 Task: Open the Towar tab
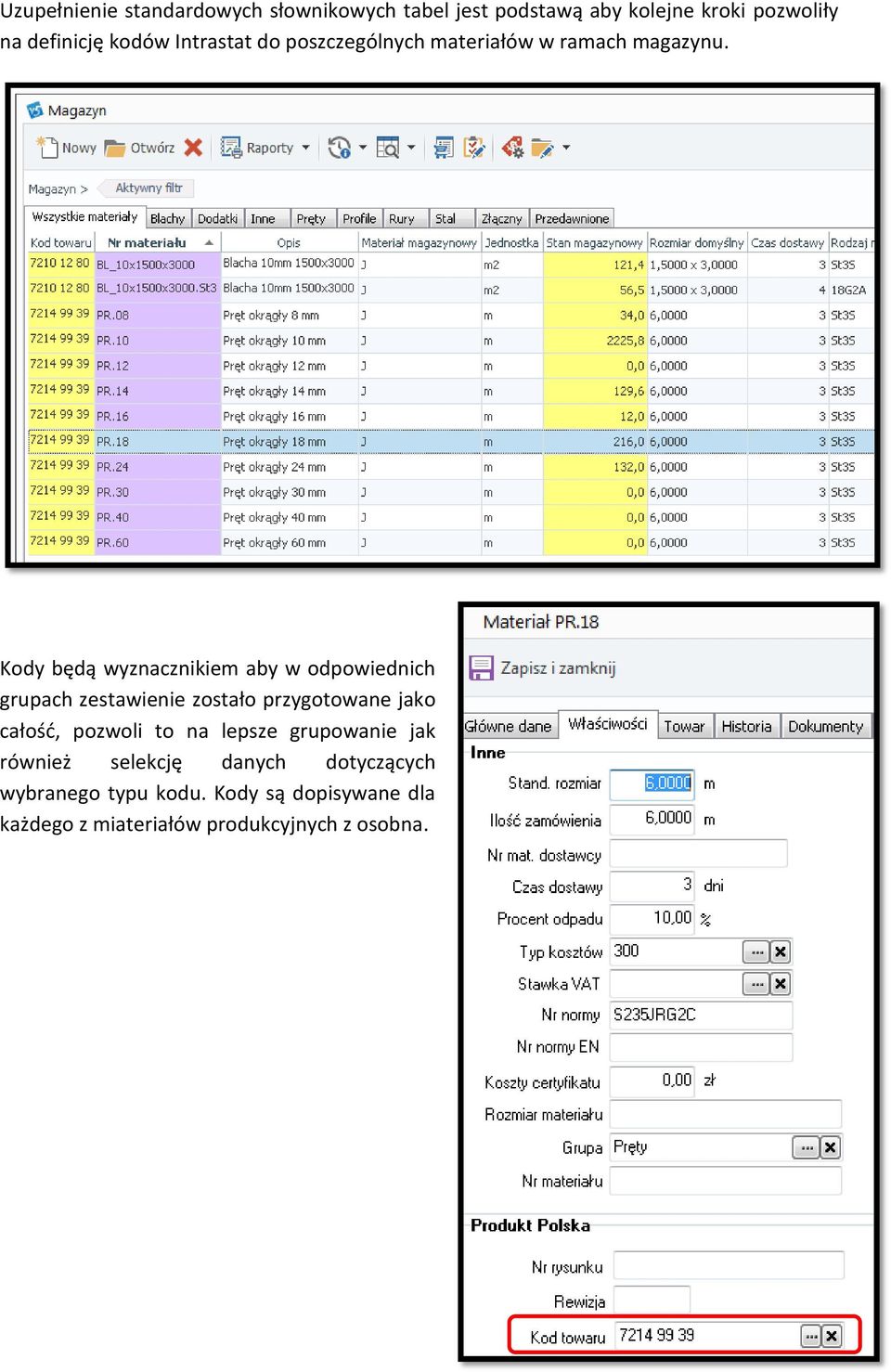point(685,727)
